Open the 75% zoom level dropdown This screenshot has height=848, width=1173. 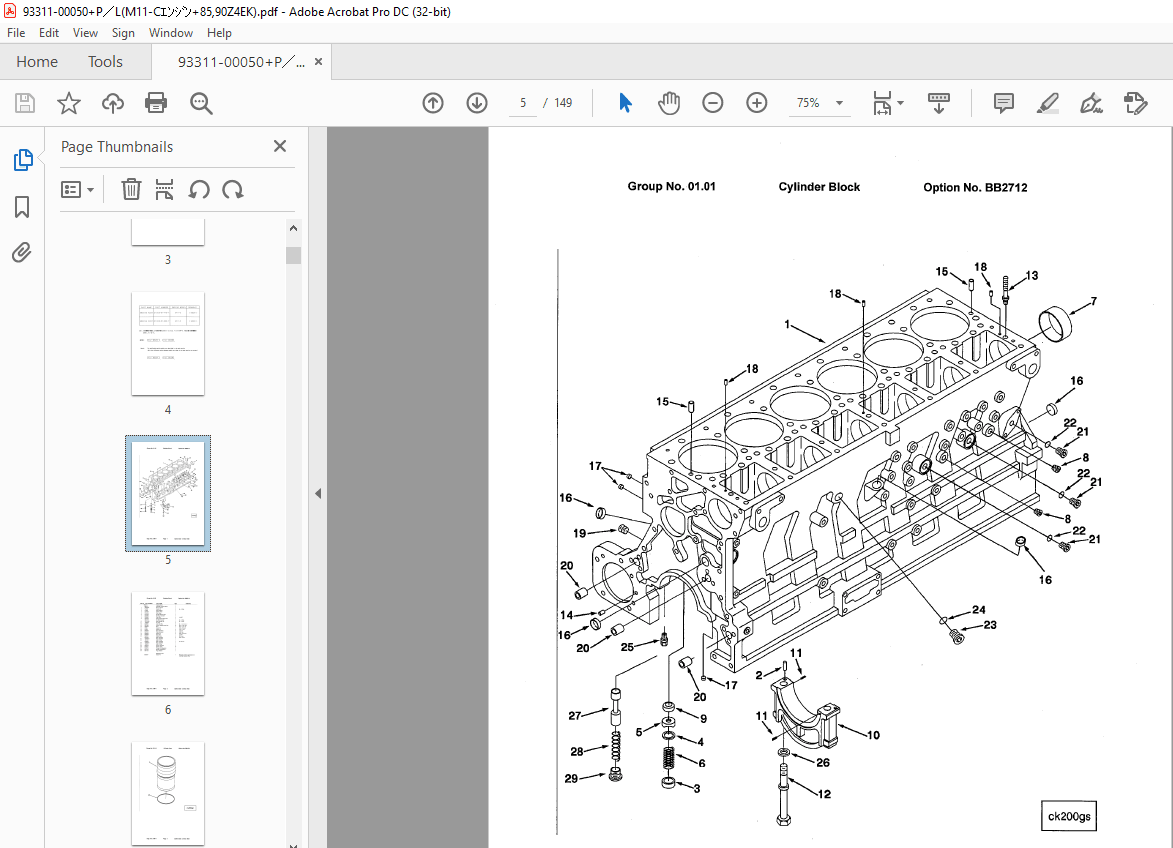[x=839, y=103]
